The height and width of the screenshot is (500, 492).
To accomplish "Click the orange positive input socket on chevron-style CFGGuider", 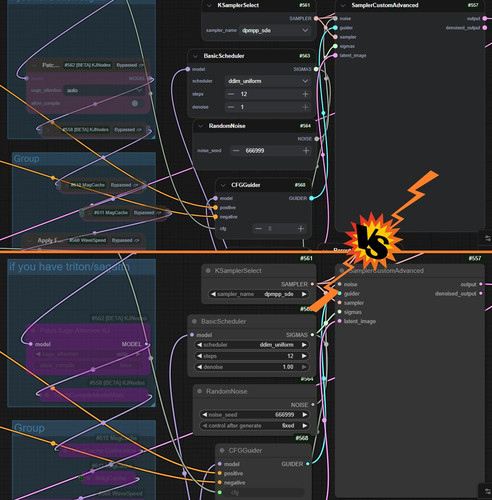I will (x=216, y=207).
